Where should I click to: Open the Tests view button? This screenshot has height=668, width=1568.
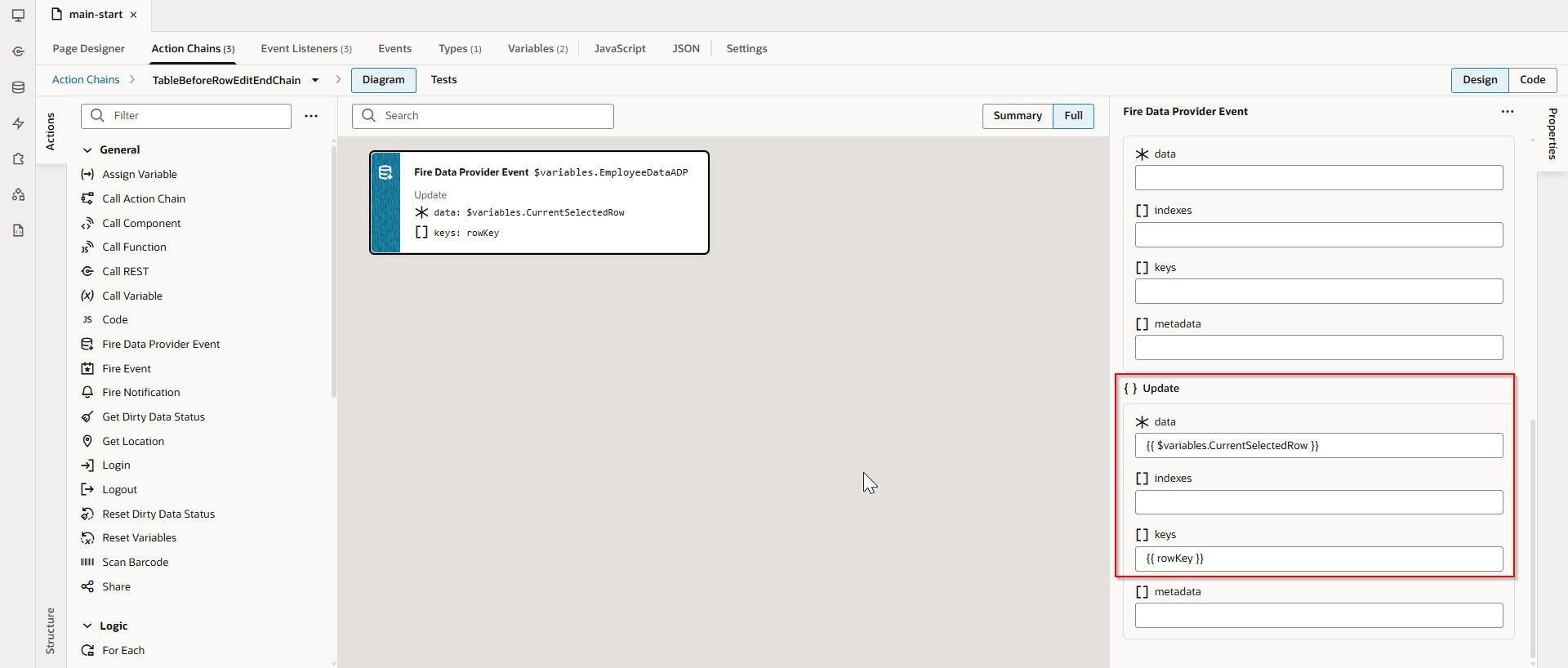coord(443,80)
